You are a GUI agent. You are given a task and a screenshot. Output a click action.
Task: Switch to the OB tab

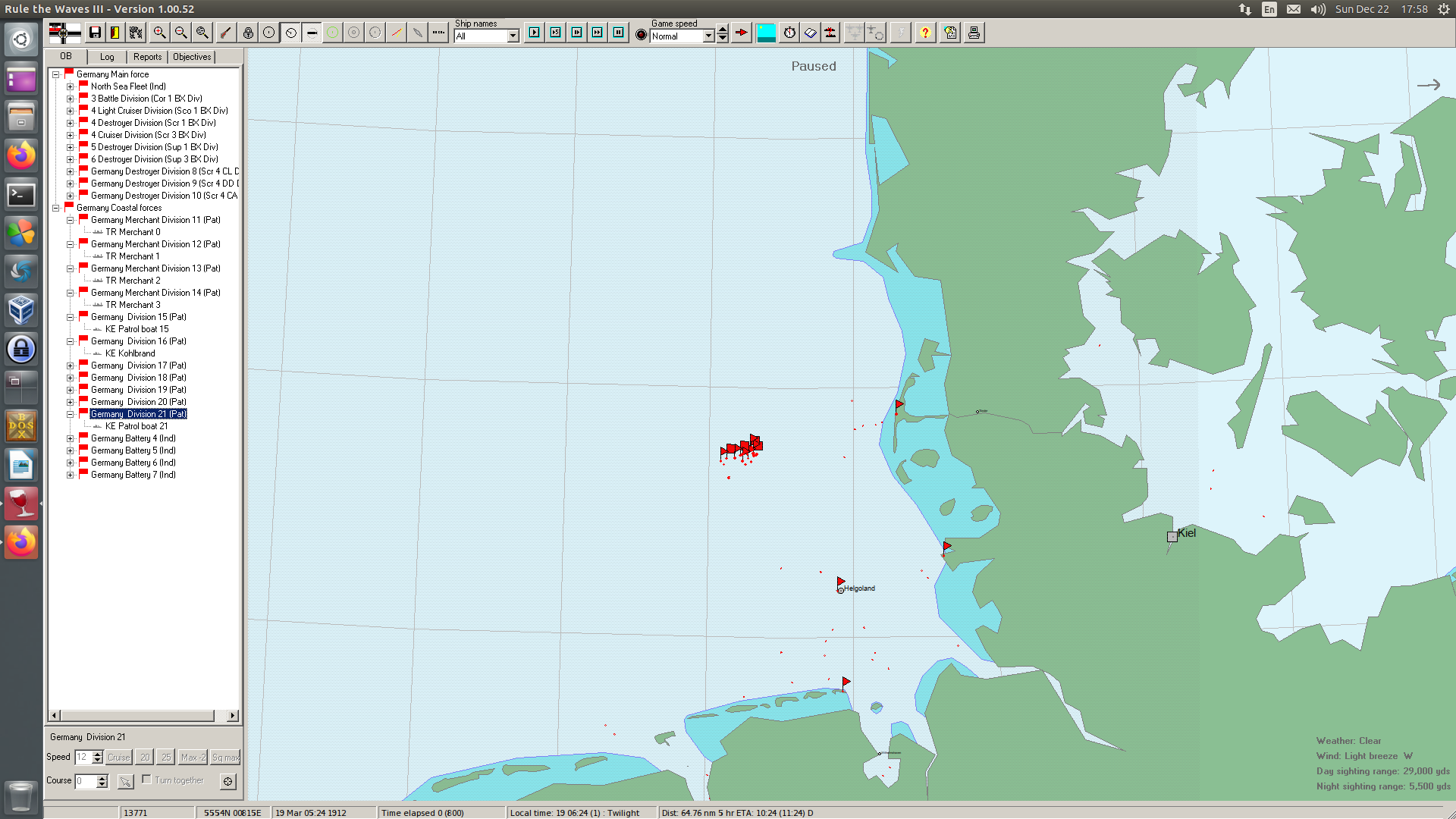pyautogui.click(x=66, y=56)
